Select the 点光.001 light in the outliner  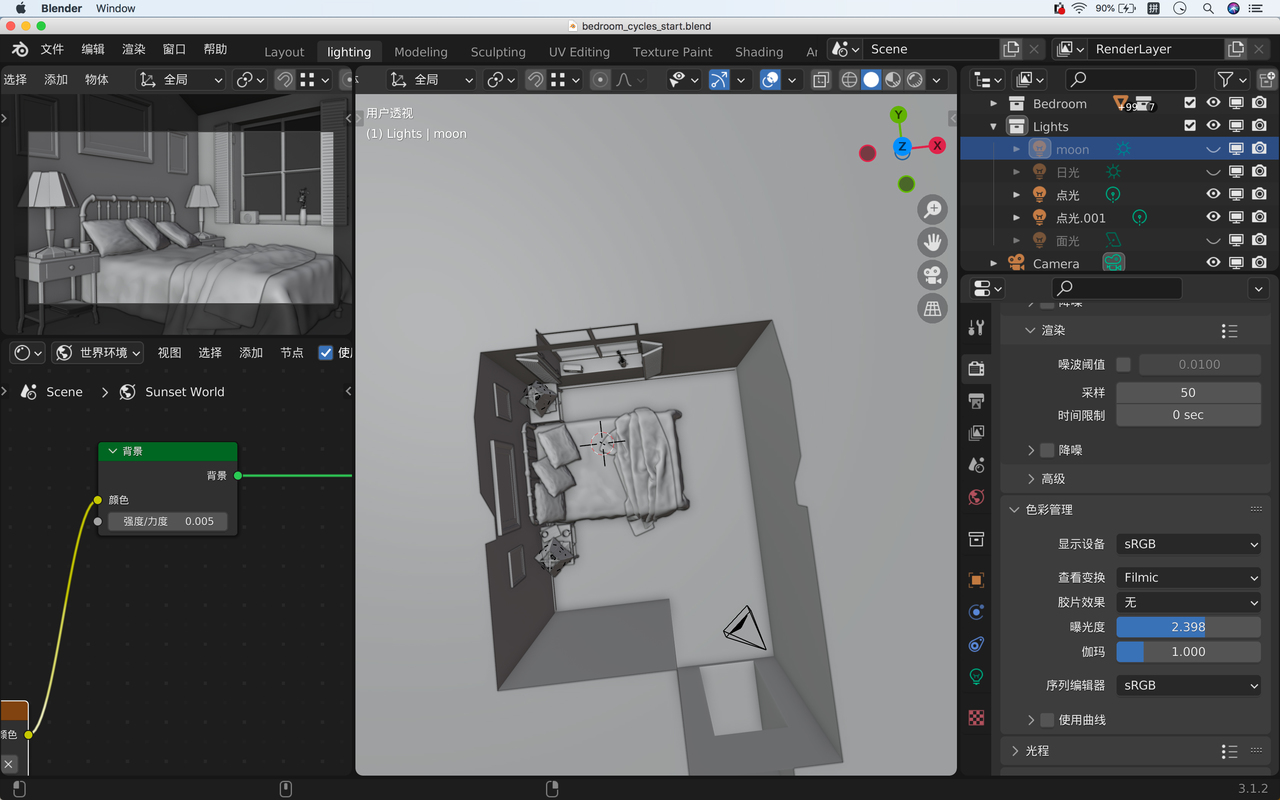click(x=1081, y=218)
